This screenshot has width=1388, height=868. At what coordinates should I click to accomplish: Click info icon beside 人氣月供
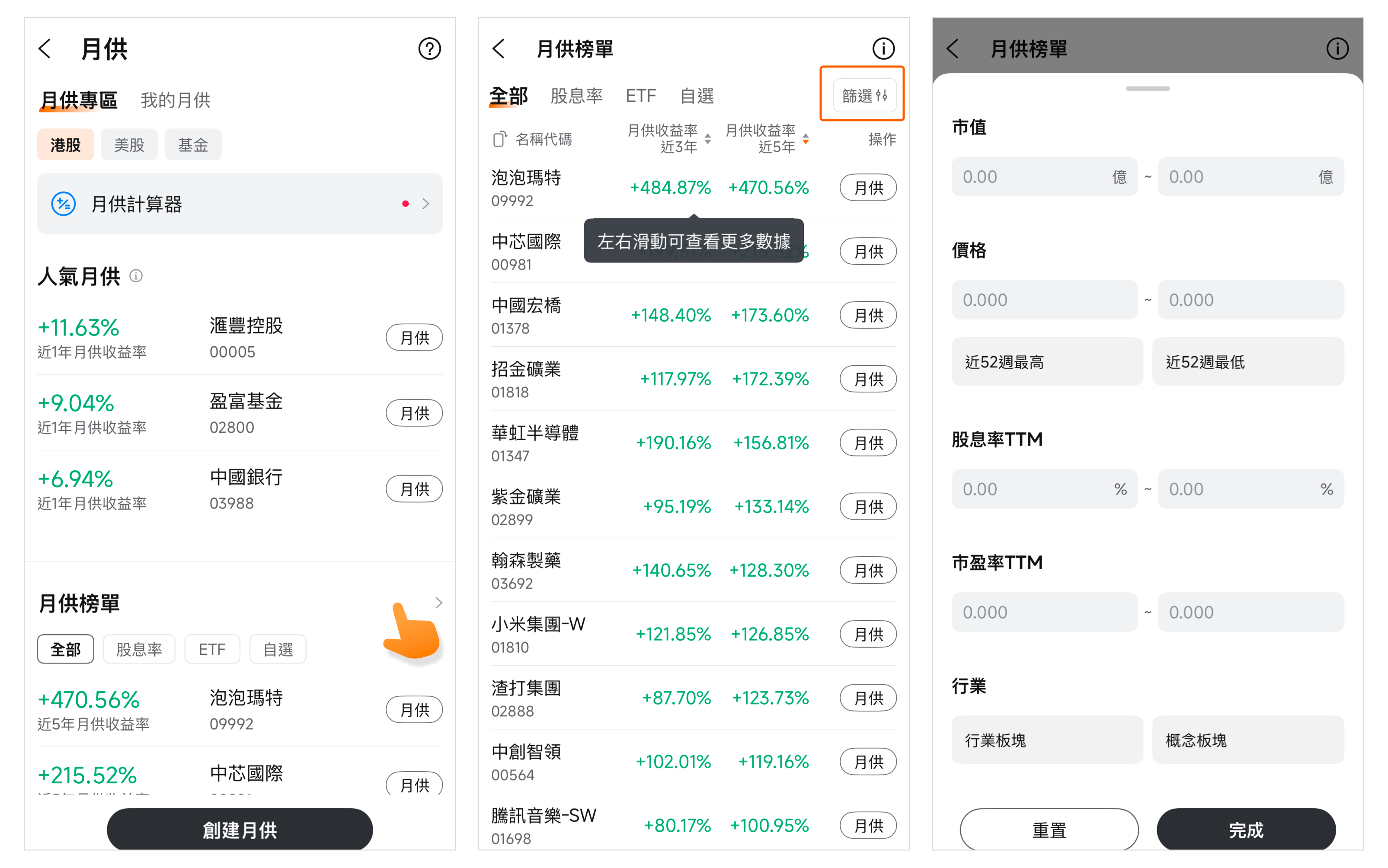(136, 276)
